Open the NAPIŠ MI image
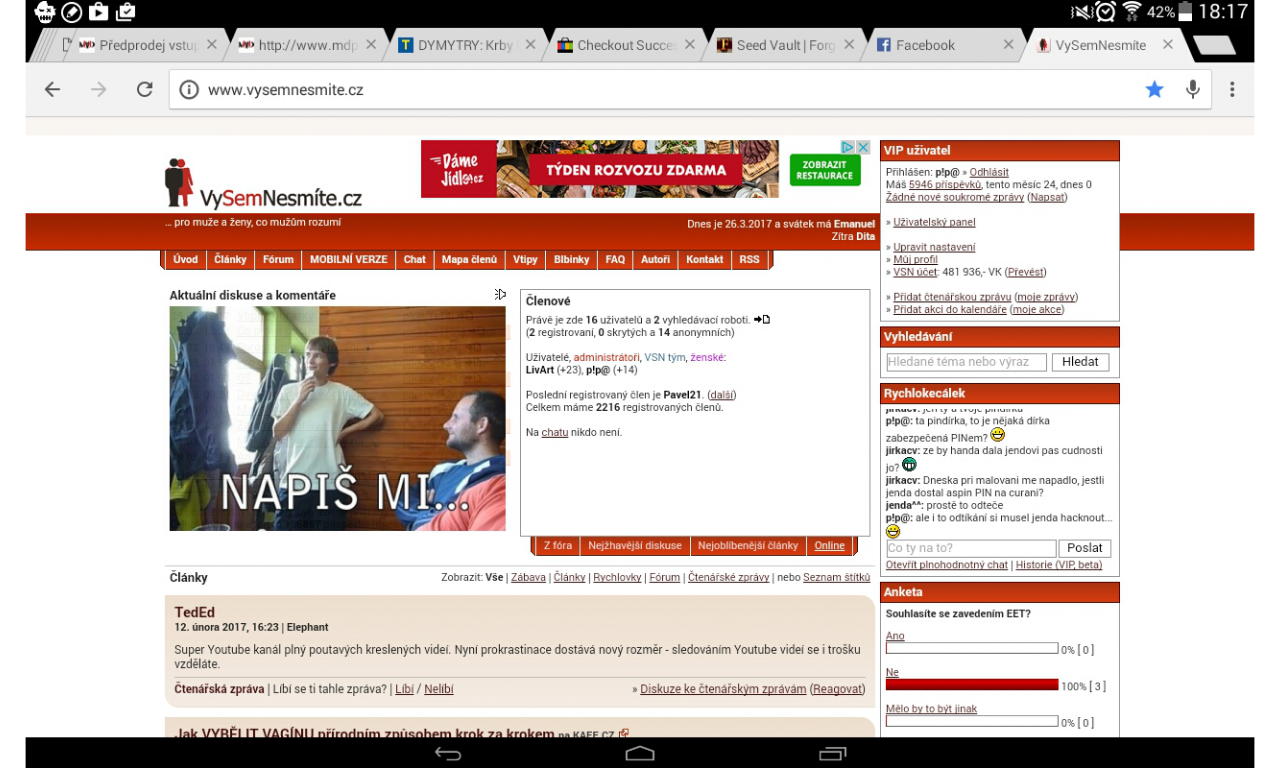This screenshot has height=768, width=1280. (x=338, y=418)
